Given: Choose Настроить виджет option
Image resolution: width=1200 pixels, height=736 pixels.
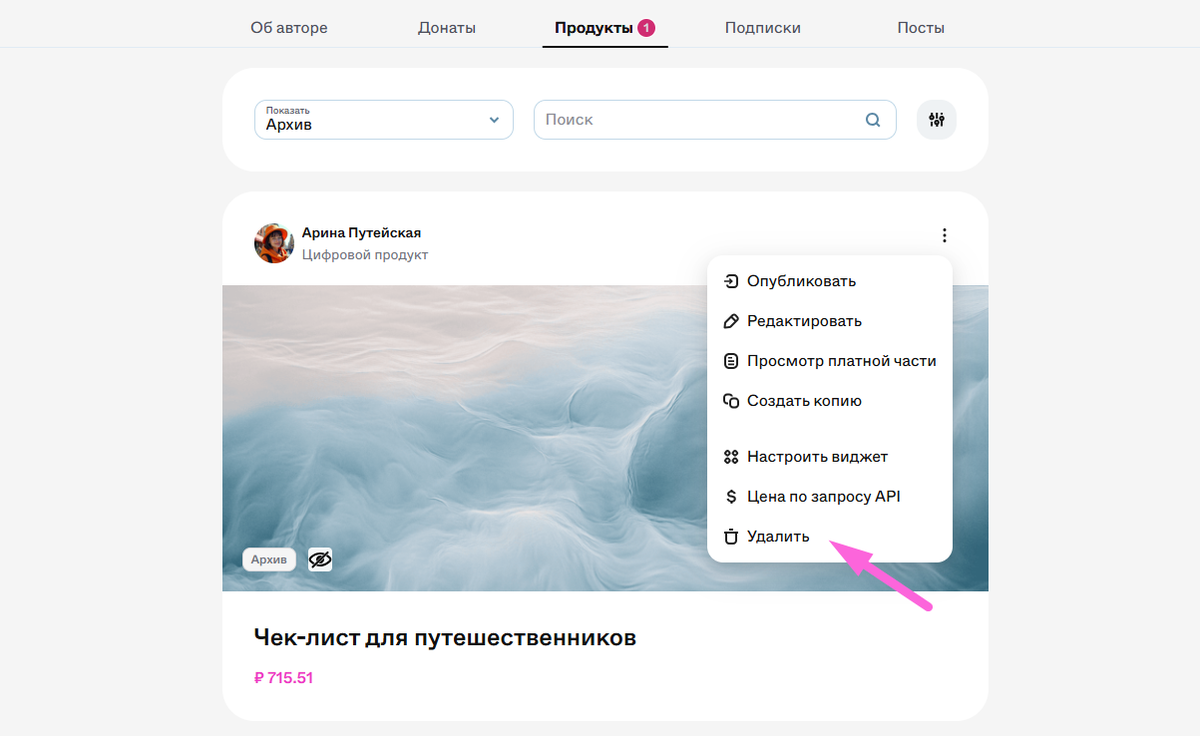Looking at the screenshot, I should click(829, 457).
